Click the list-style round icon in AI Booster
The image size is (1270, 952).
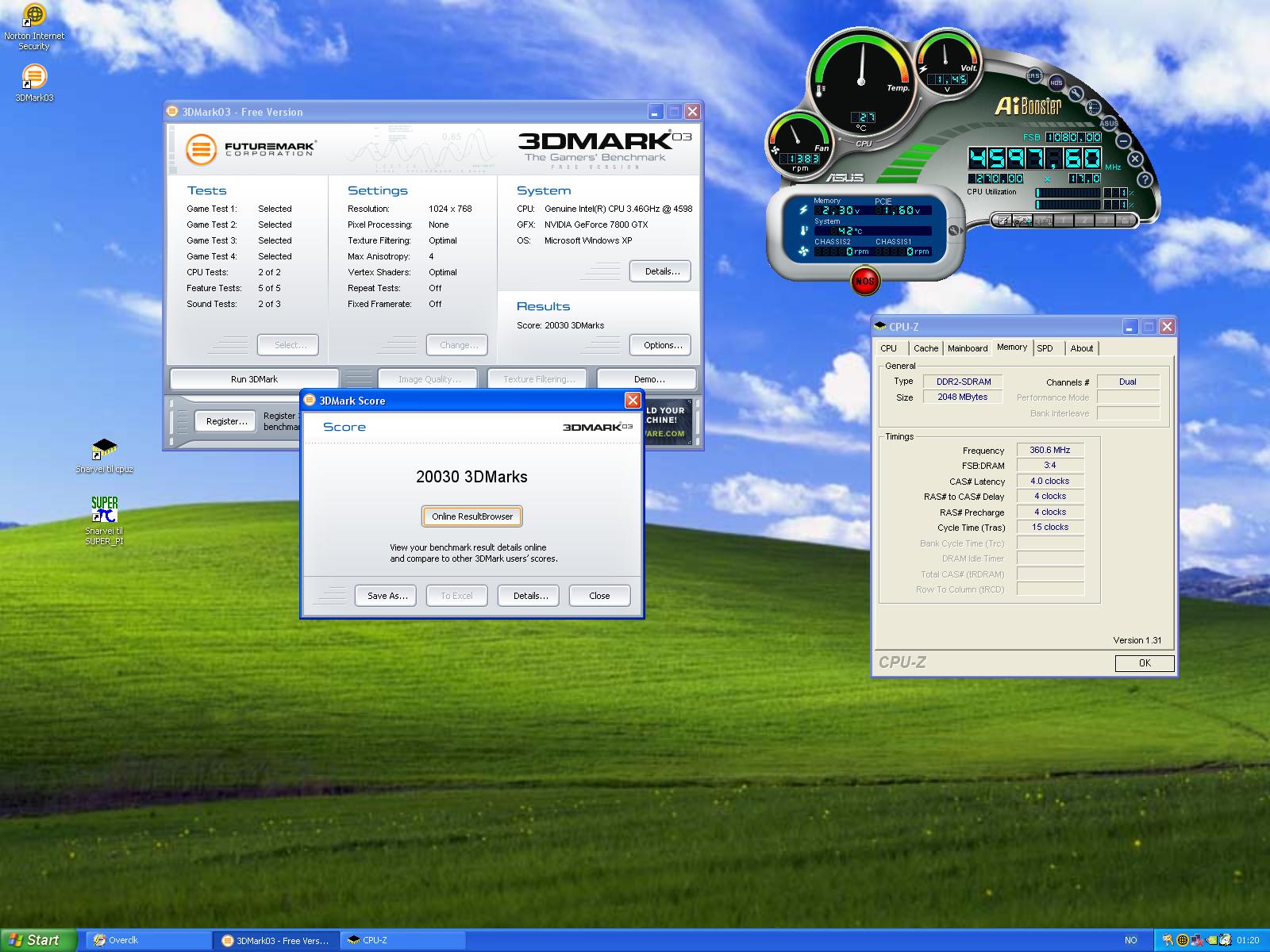(x=1093, y=108)
